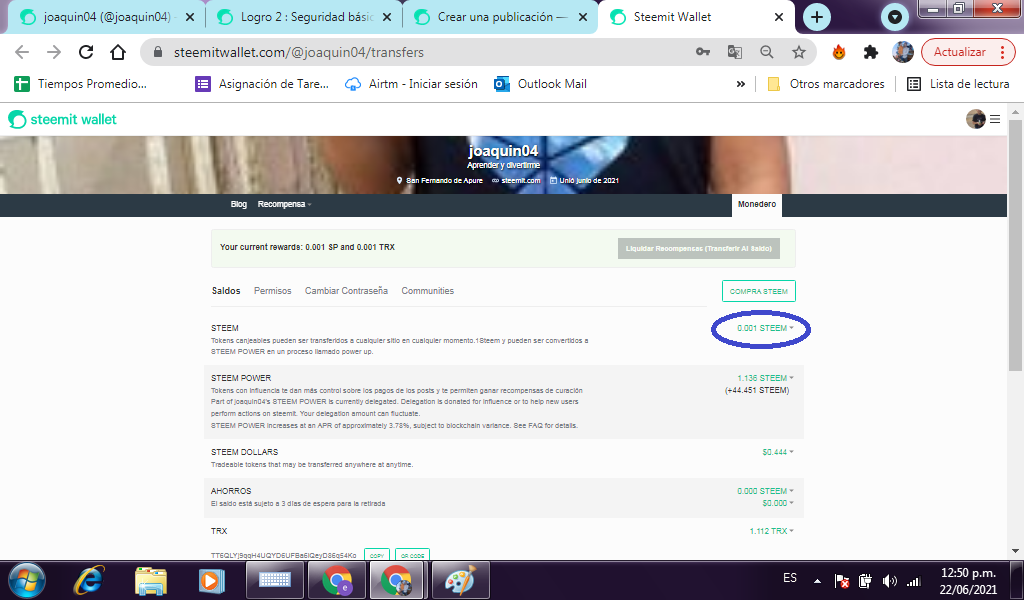Screen dimensions: 1024x600
Task: Open the Communities tab
Action: tap(427, 291)
